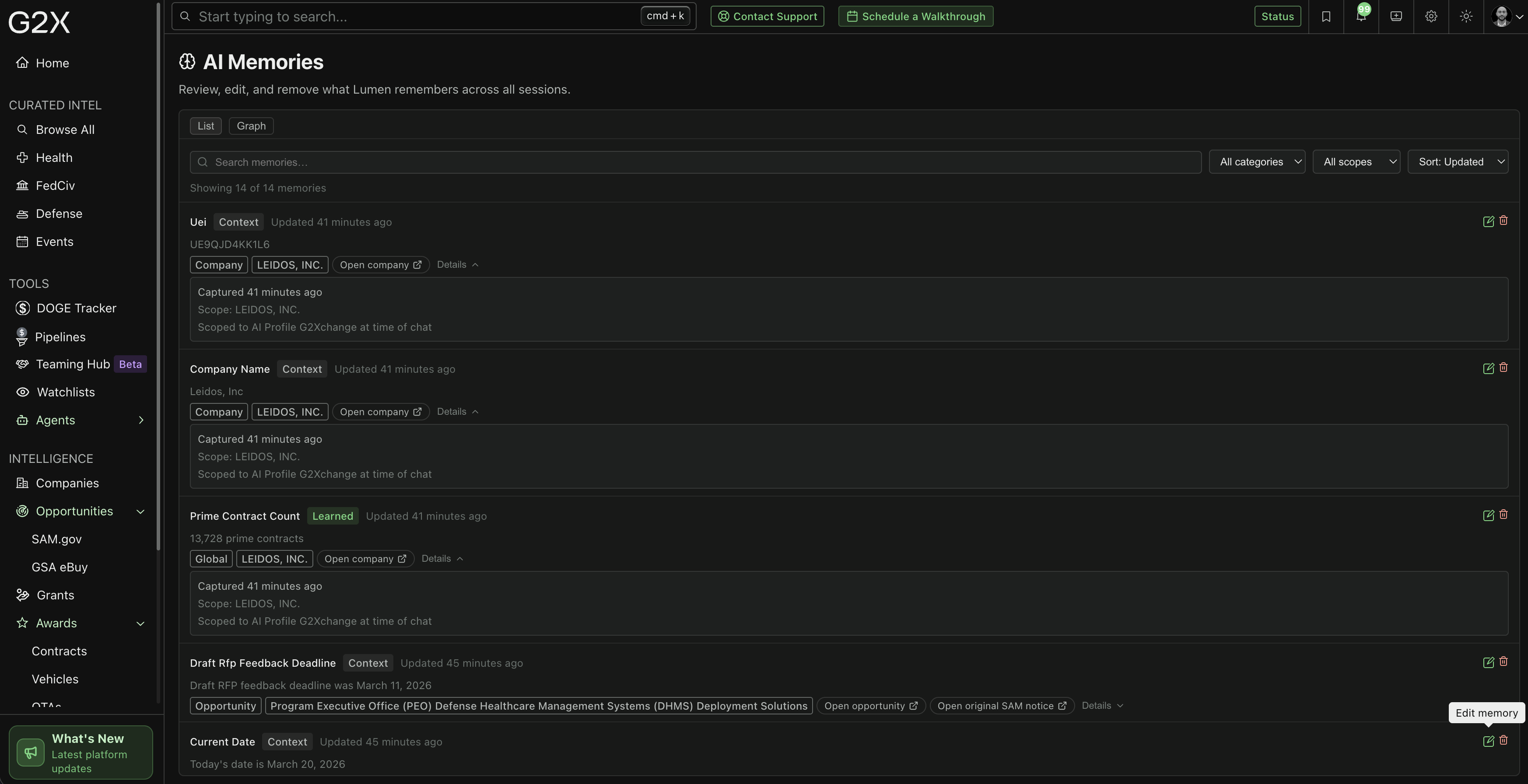Open GSA eBuy under Opportunities
Viewport: 1528px width, 784px height.
pyautogui.click(x=60, y=567)
